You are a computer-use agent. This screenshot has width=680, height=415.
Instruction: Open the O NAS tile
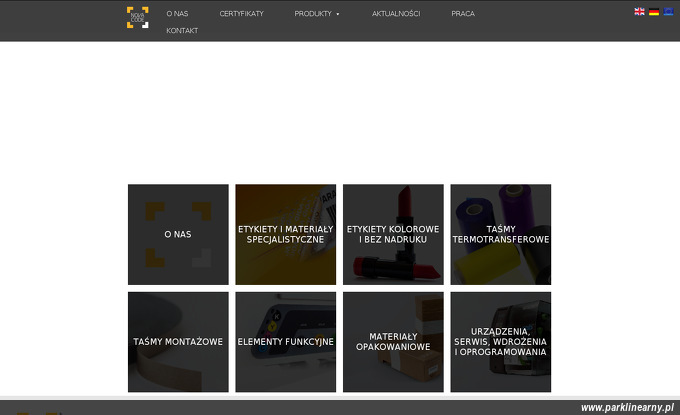[x=178, y=235]
